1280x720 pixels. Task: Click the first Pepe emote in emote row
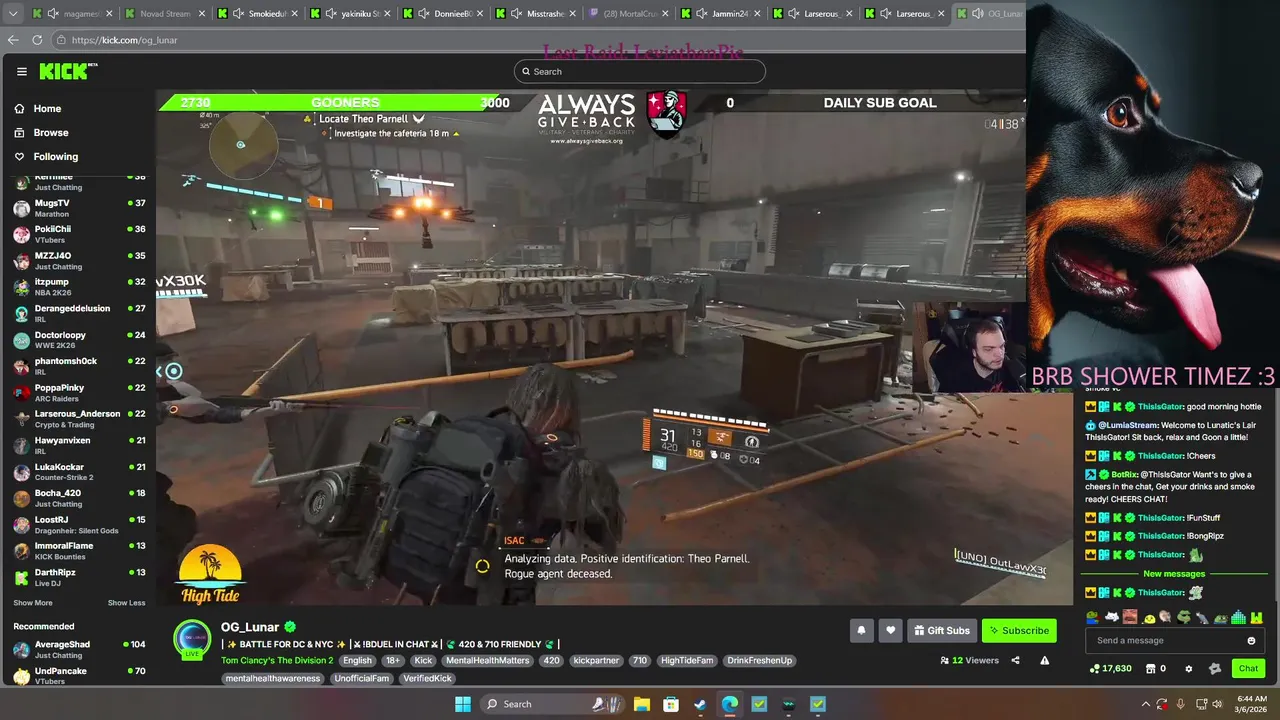(1092, 617)
